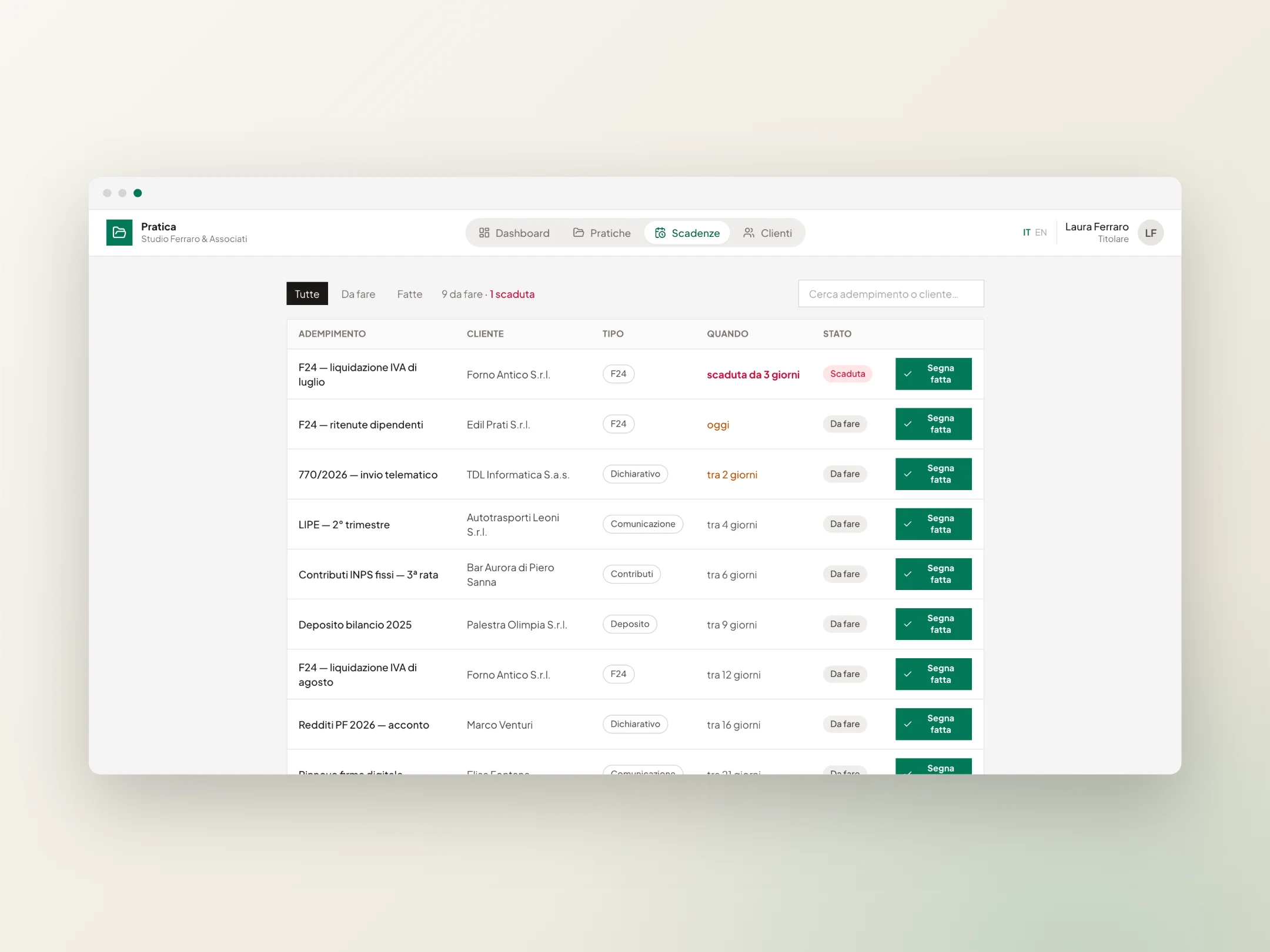Switch to the Pratiche tab

tap(601, 233)
